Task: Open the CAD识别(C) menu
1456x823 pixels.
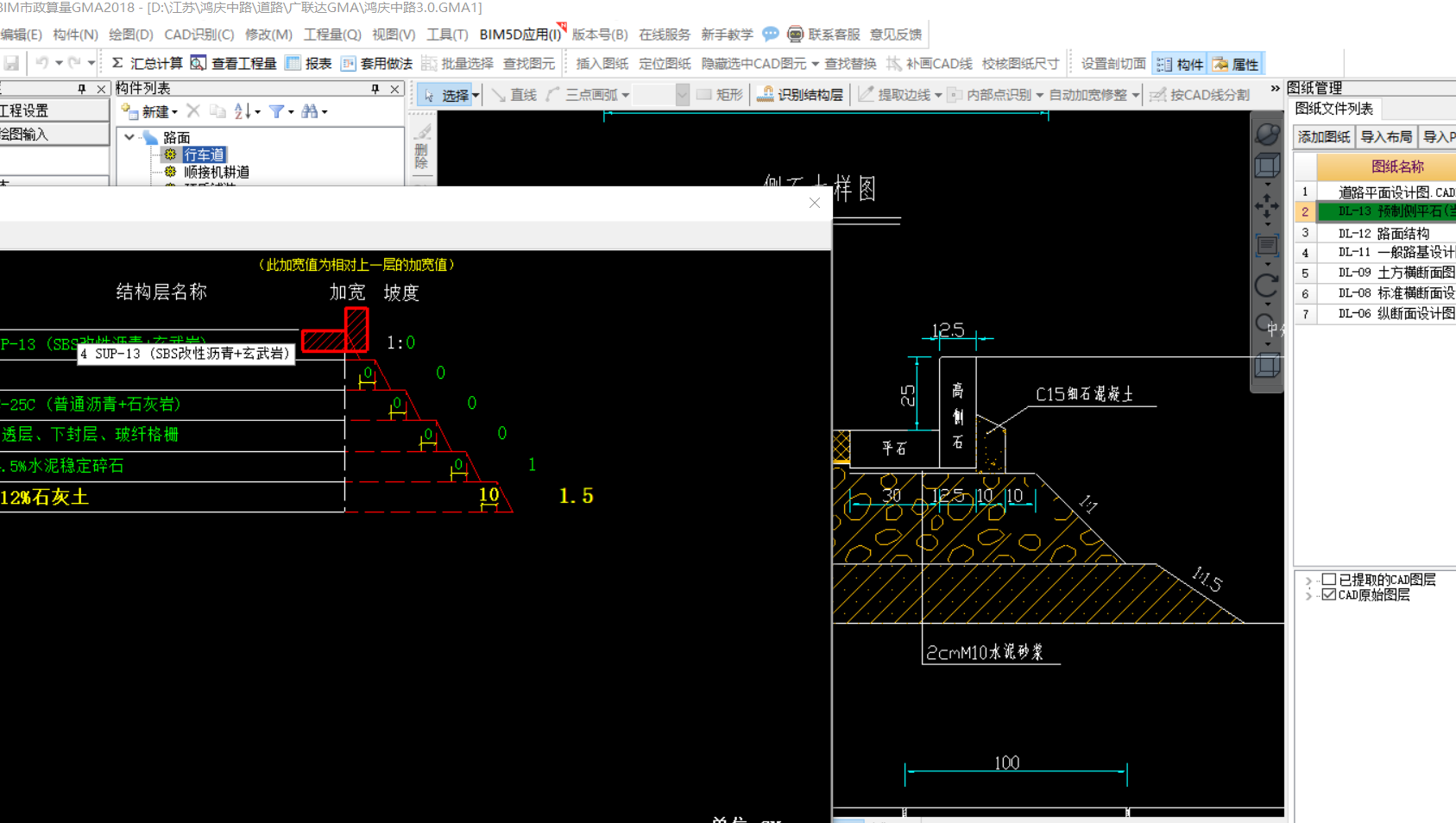Action: [199, 35]
